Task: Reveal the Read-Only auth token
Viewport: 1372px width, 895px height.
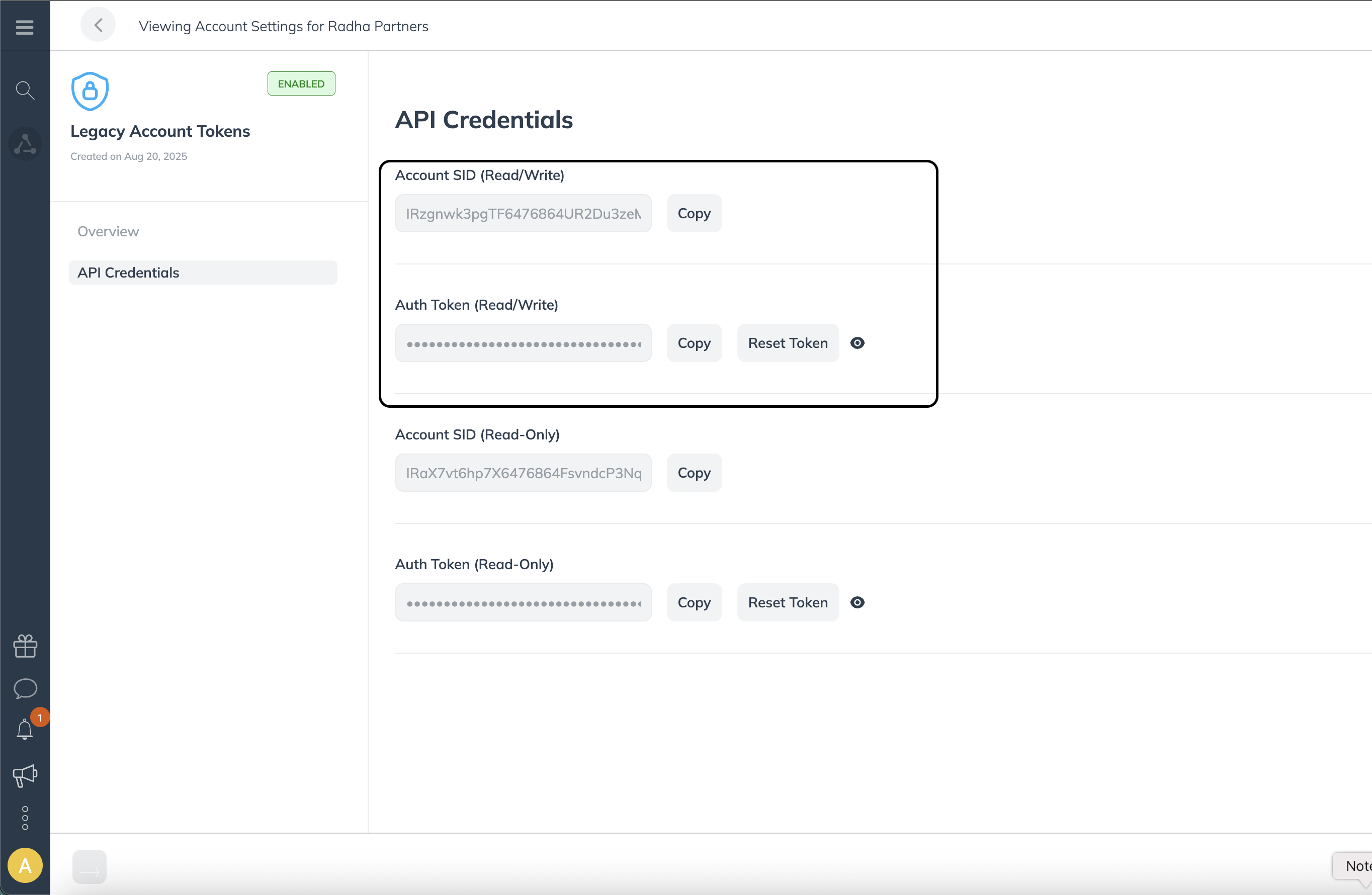Action: 857,602
